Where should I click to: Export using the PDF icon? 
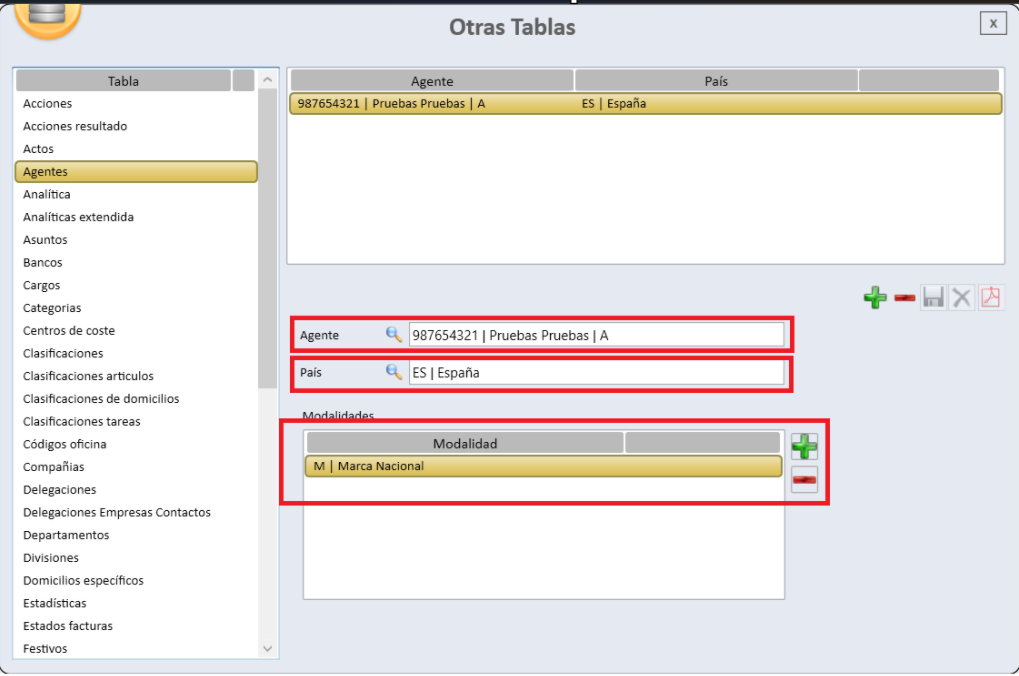pyautogui.click(x=990, y=298)
